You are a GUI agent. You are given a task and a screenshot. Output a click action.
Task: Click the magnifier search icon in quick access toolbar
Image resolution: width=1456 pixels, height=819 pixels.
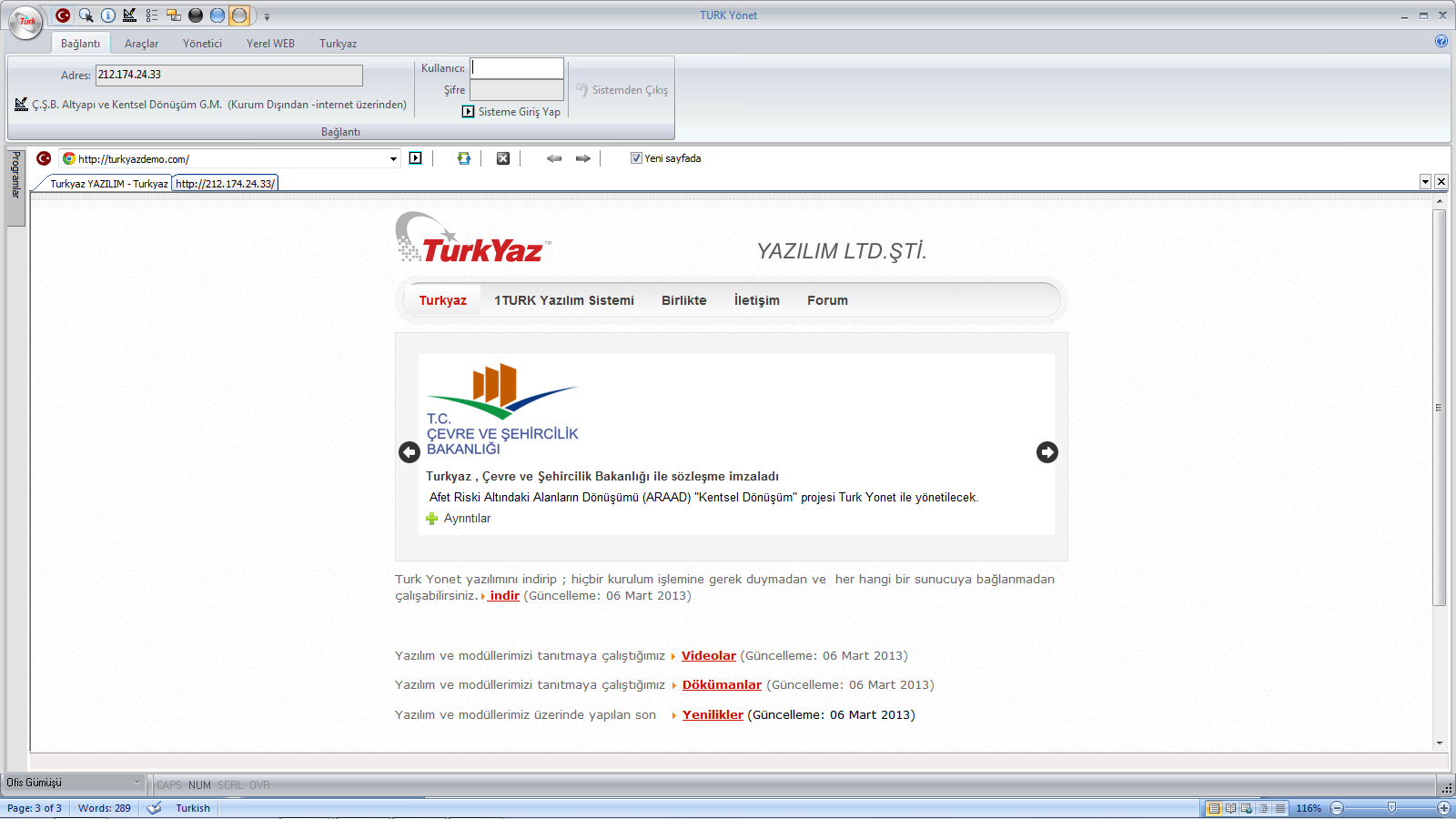pyautogui.click(x=86, y=15)
